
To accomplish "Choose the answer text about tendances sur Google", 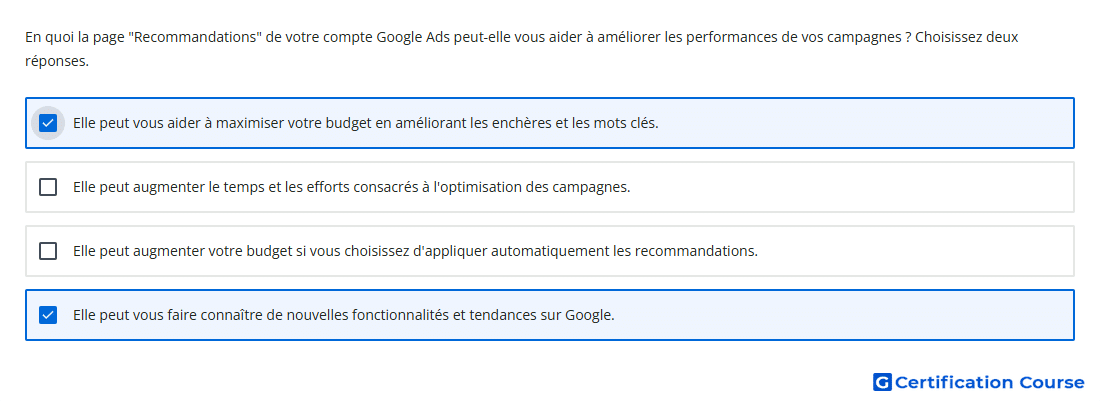I will [344, 315].
